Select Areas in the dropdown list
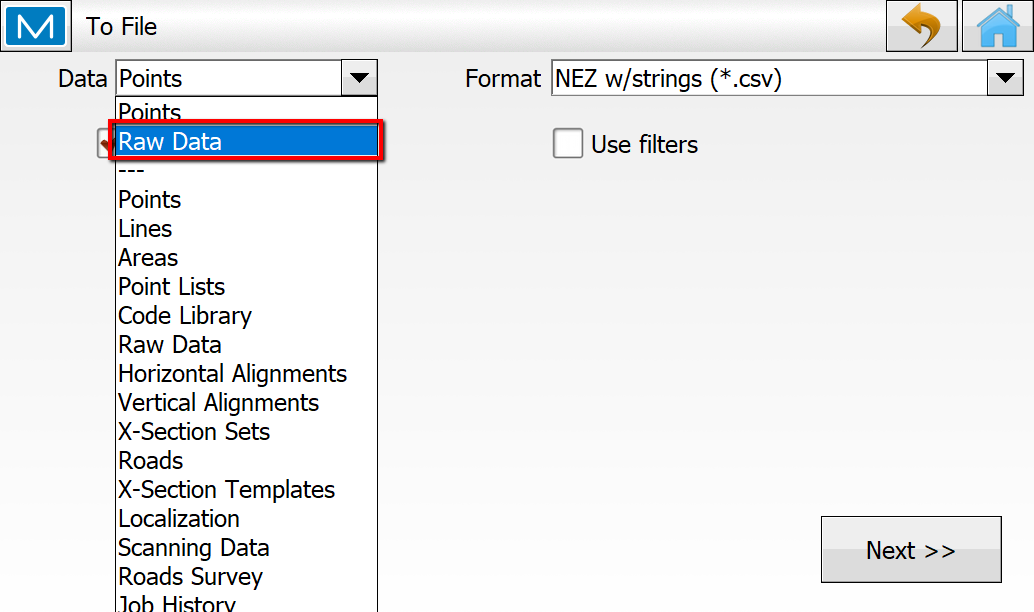The width and height of the screenshot is (1034, 612). point(148,258)
